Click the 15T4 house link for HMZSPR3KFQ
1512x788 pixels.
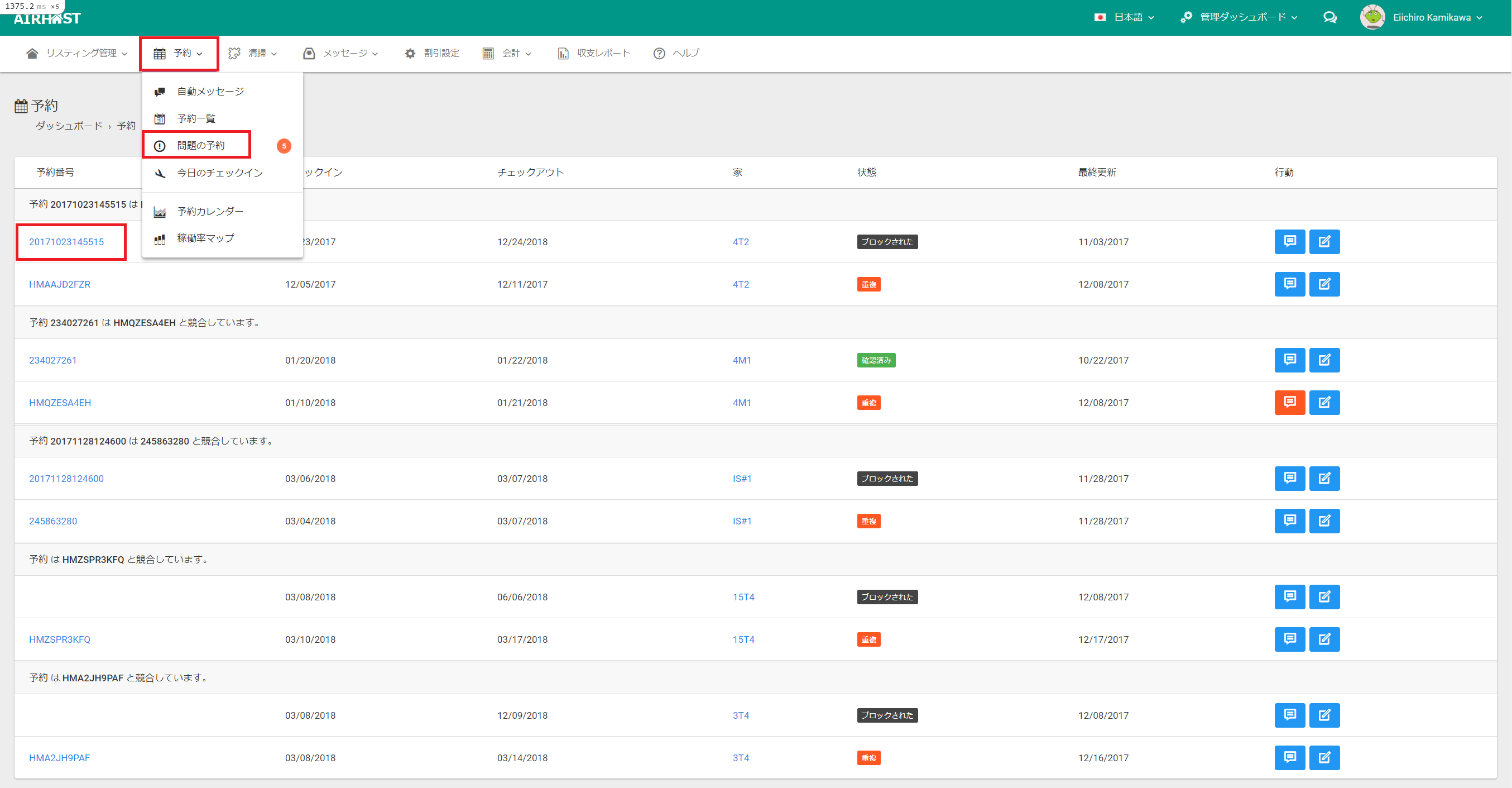(743, 639)
